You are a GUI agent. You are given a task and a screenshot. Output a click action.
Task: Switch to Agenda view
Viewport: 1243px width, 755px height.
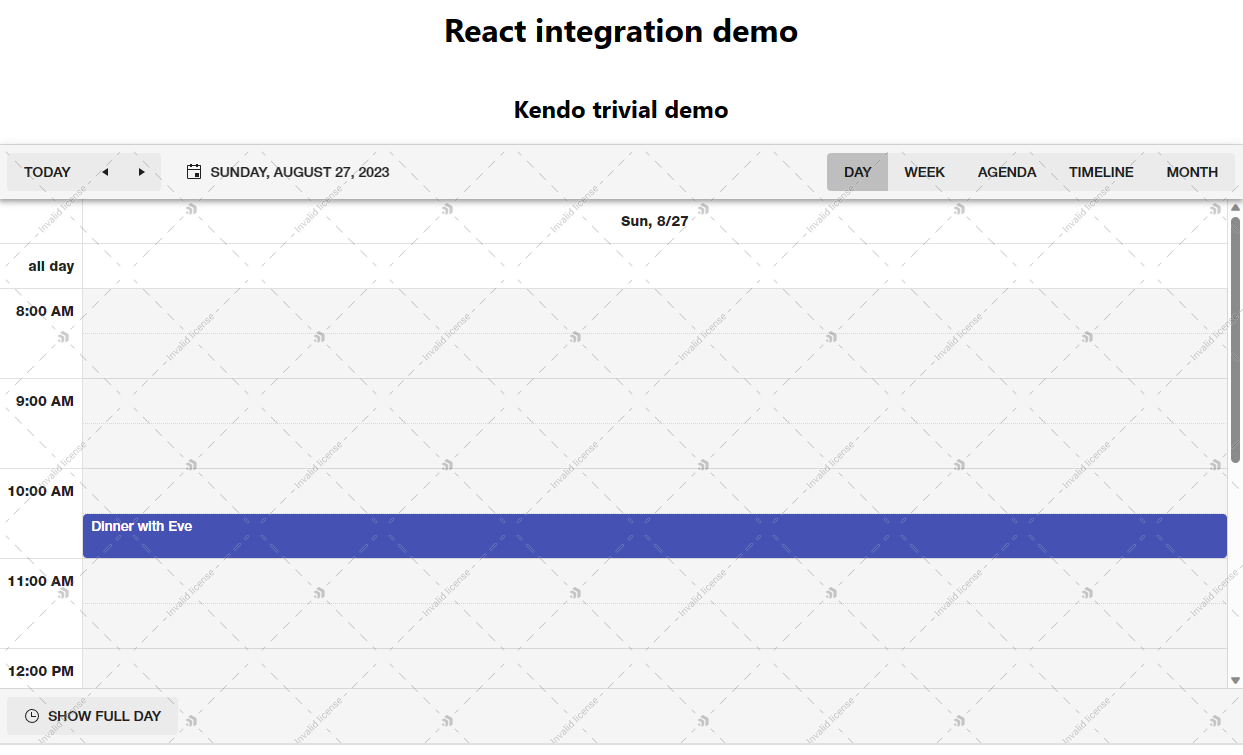[x=1007, y=172]
